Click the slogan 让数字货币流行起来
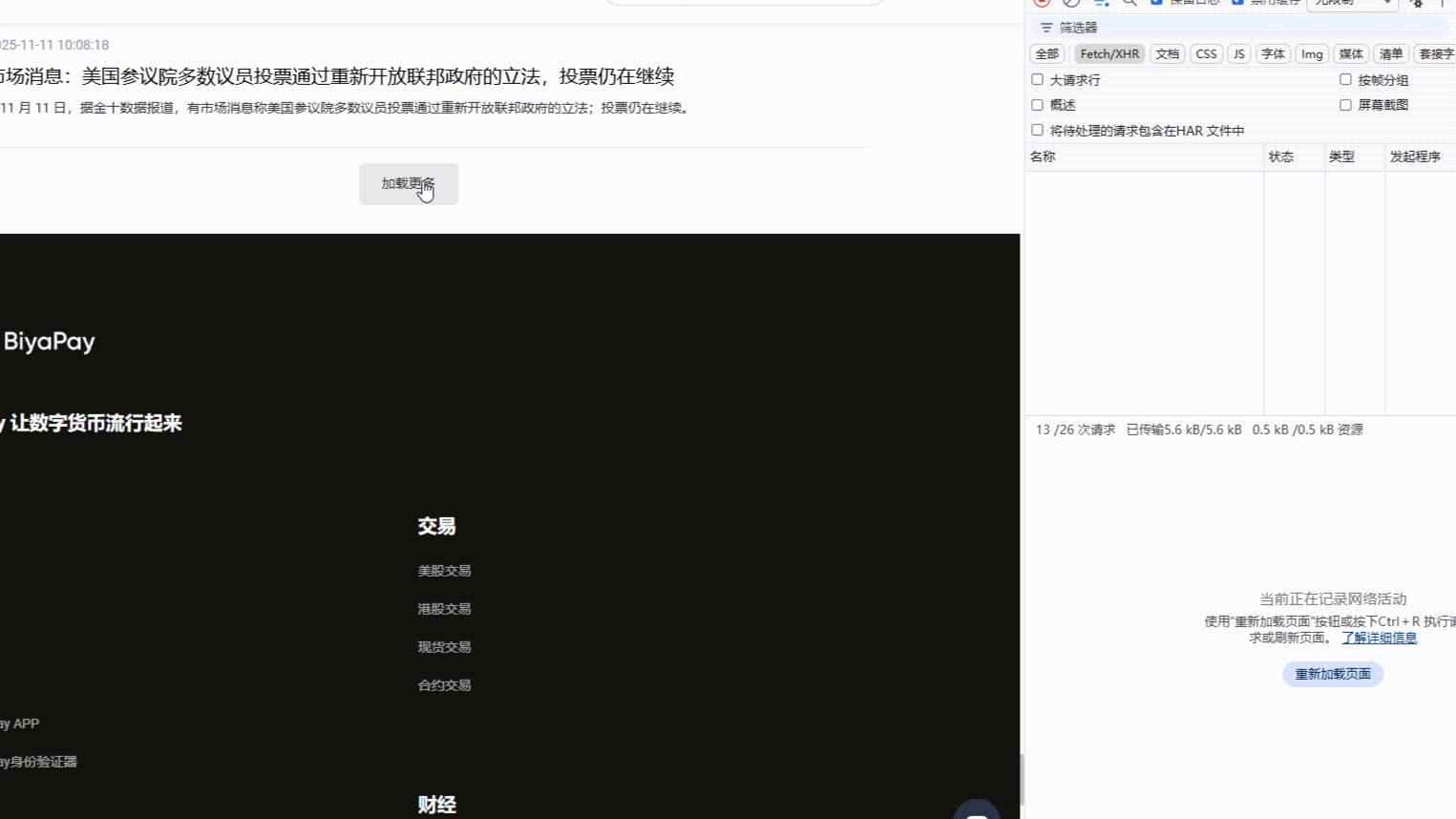The width and height of the screenshot is (1456, 819). 95,423
